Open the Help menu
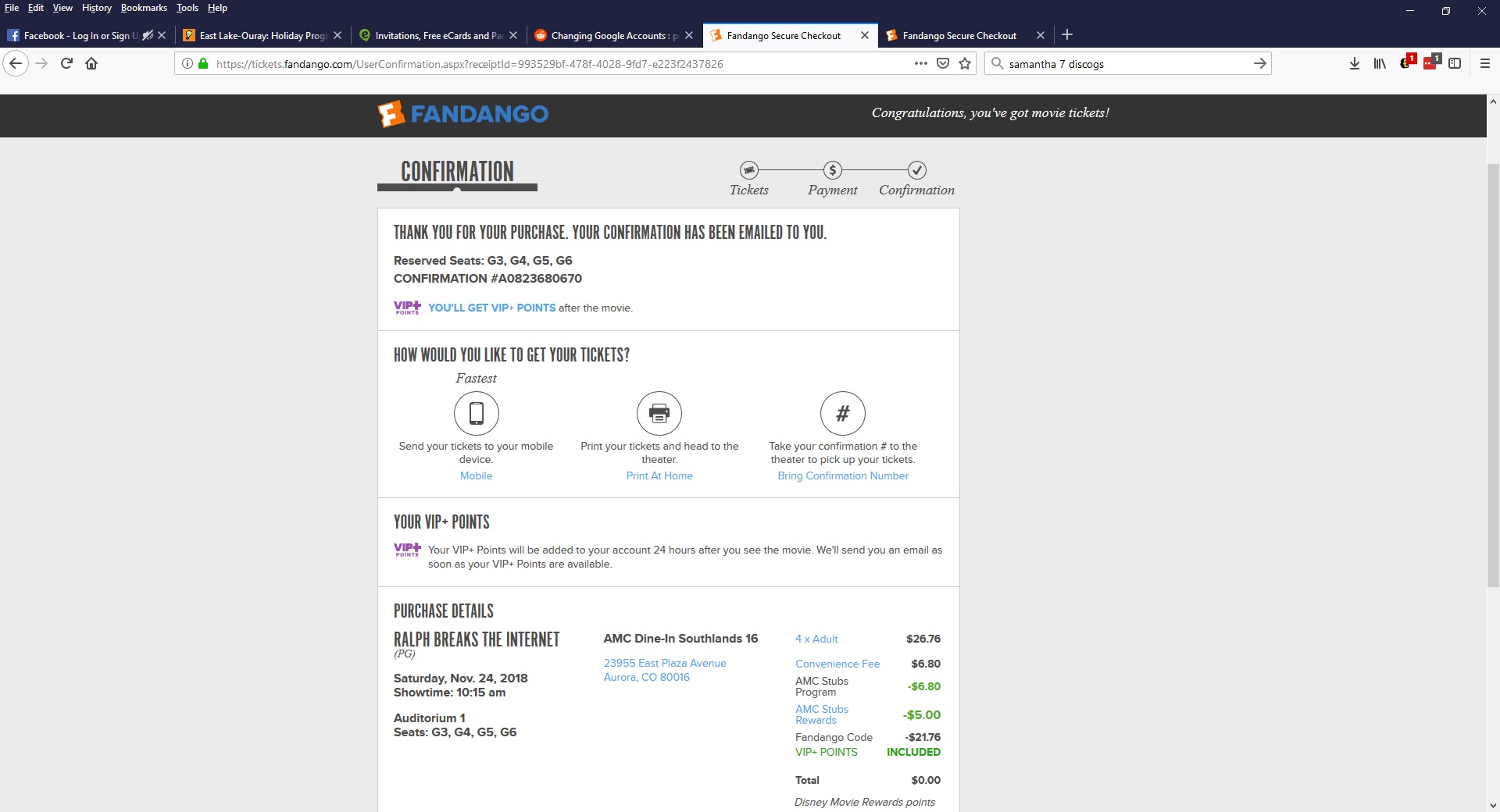The image size is (1500, 812). [217, 8]
